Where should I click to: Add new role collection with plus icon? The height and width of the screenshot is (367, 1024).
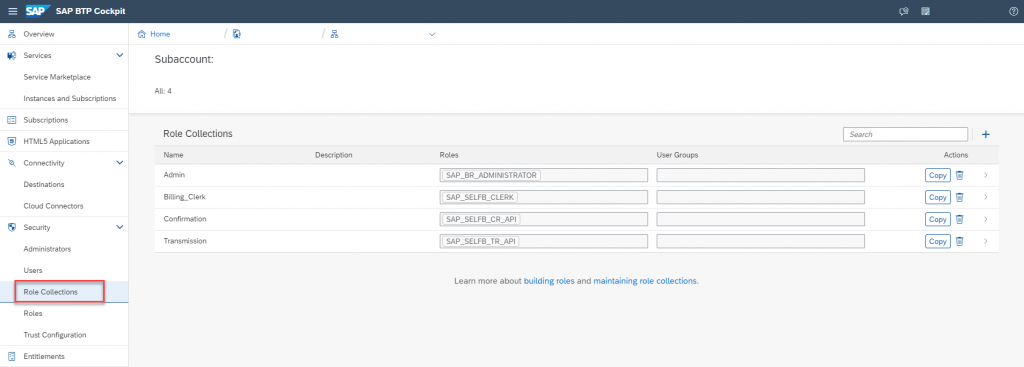pos(985,135)
